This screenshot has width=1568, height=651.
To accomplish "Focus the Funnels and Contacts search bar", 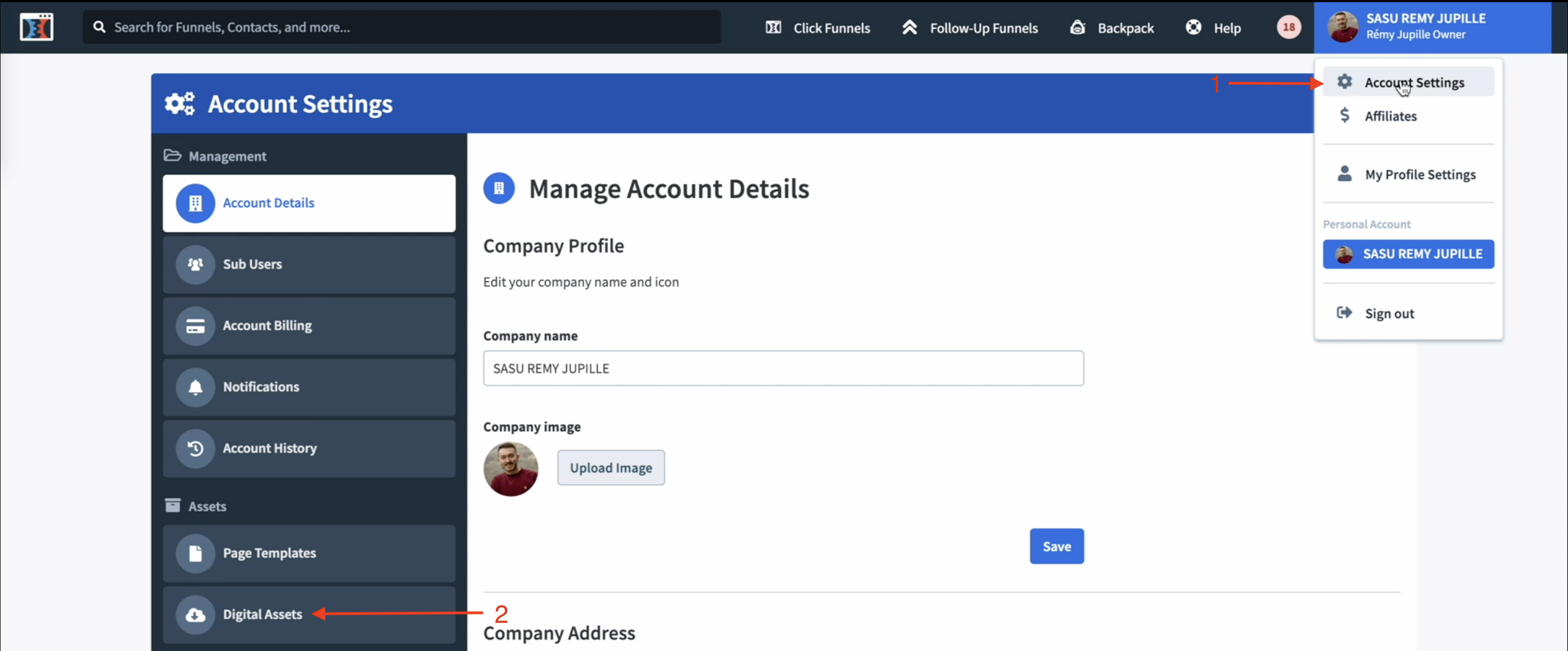I will 402,27.
